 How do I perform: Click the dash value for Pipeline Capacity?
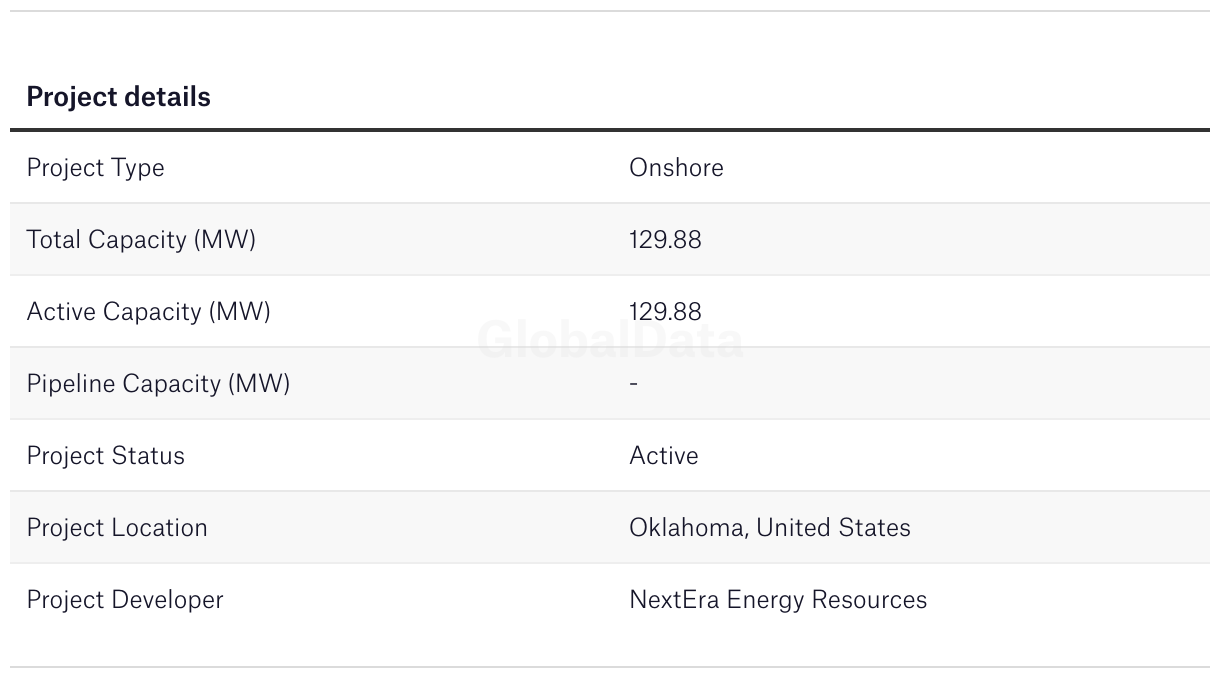[x=634, y=383]
